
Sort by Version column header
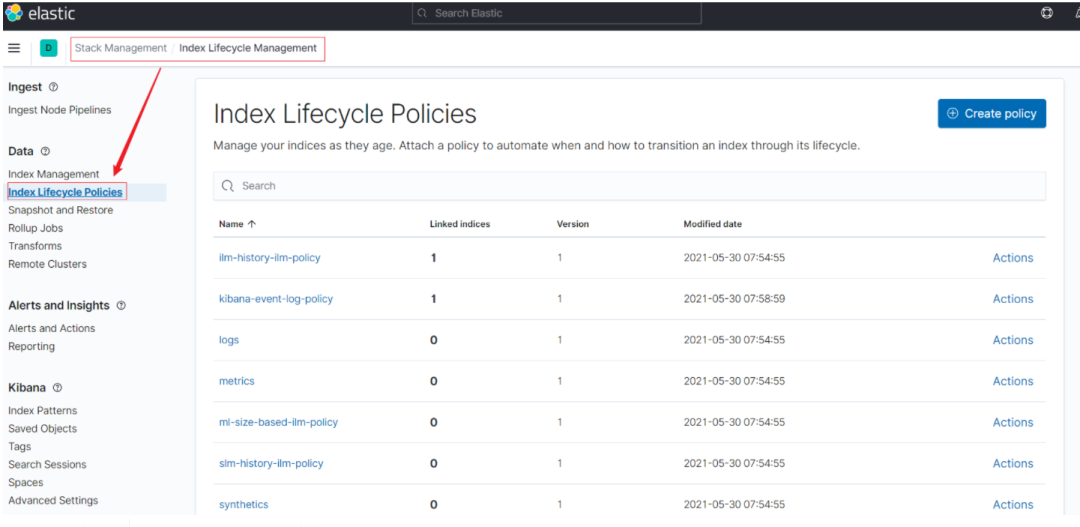coord(572,224)
